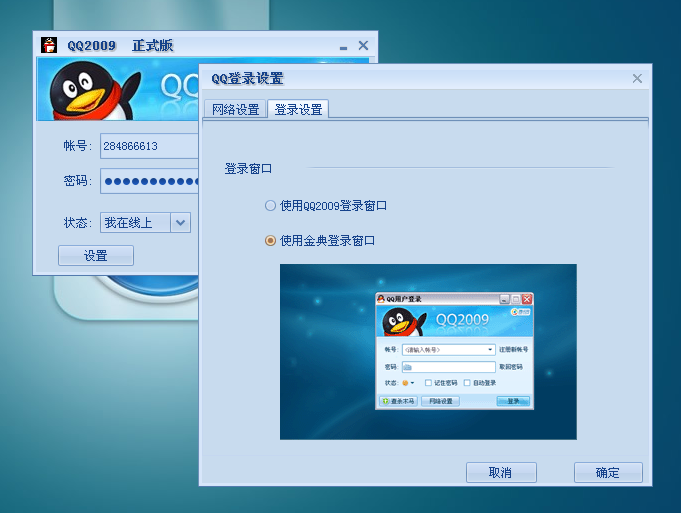Viewport: 681px width, 513px height.
Task: Expand the 状态 dropdown arrow
Action: (x=181, y=223)
